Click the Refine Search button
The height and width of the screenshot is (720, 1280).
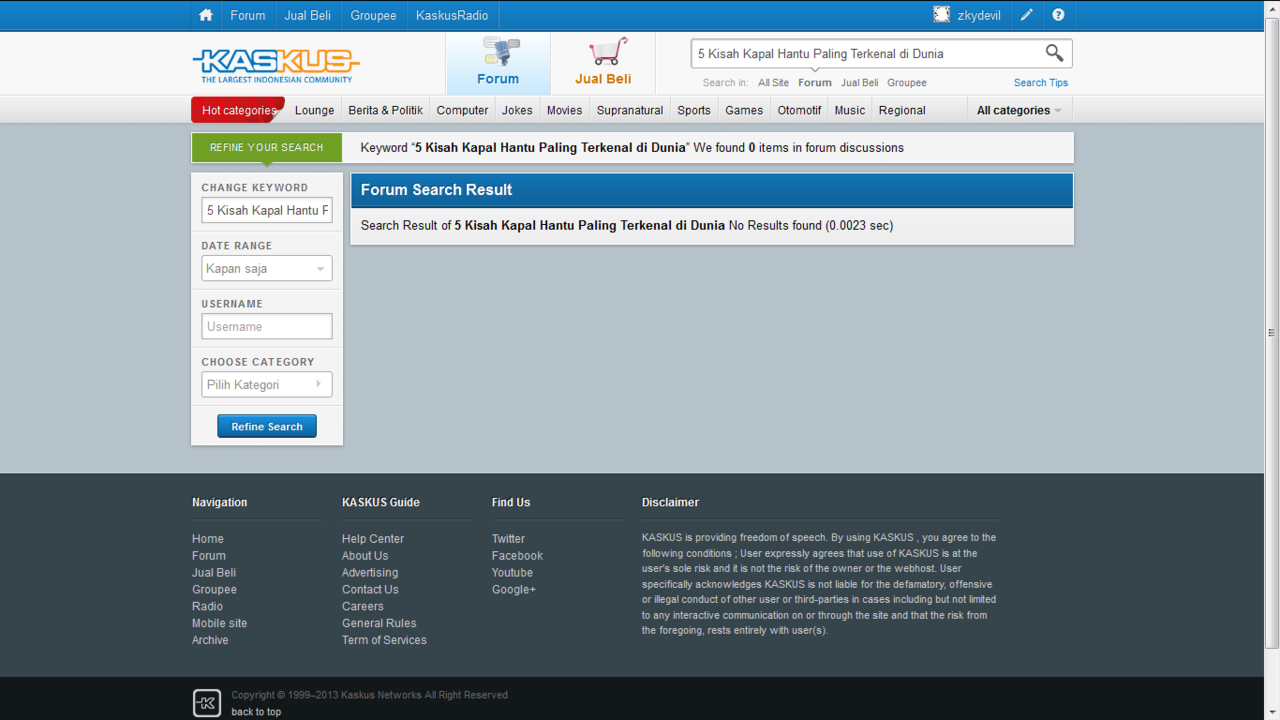pyautogui.click(x=267, y=426)
